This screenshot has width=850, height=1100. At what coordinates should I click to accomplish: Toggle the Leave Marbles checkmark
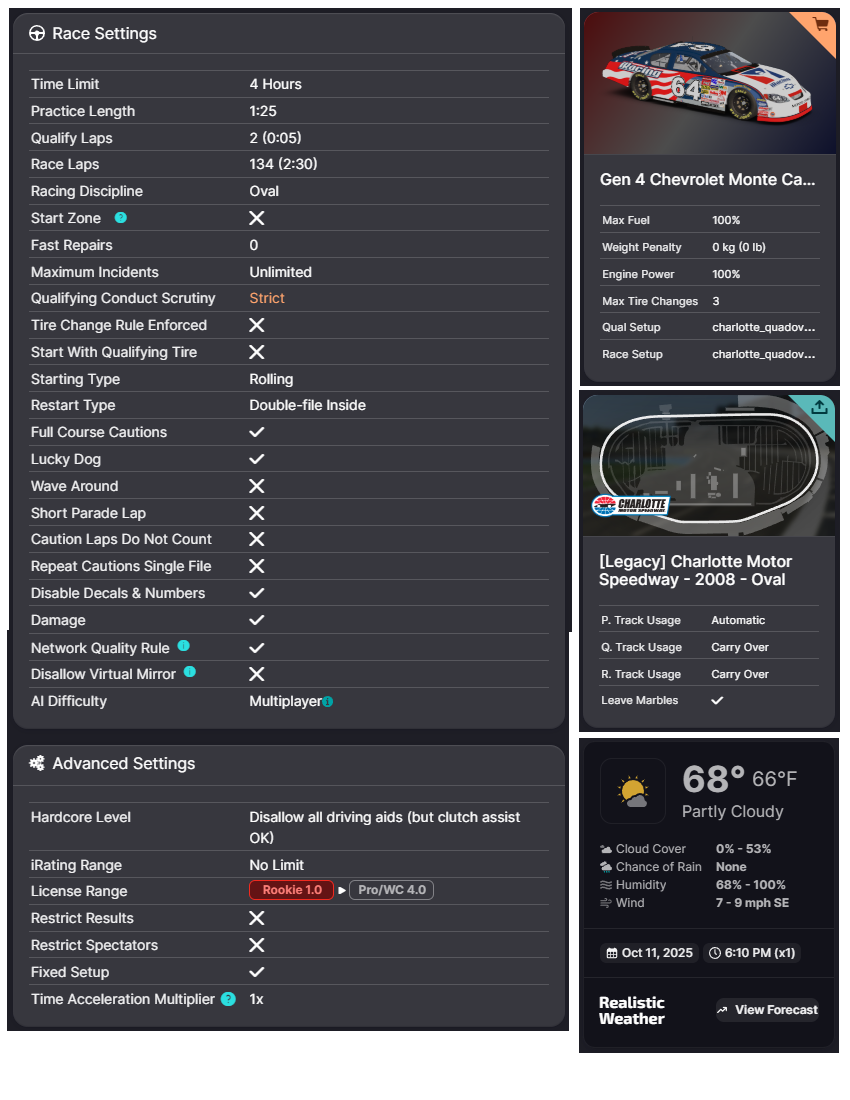click(x=717, y=700)
